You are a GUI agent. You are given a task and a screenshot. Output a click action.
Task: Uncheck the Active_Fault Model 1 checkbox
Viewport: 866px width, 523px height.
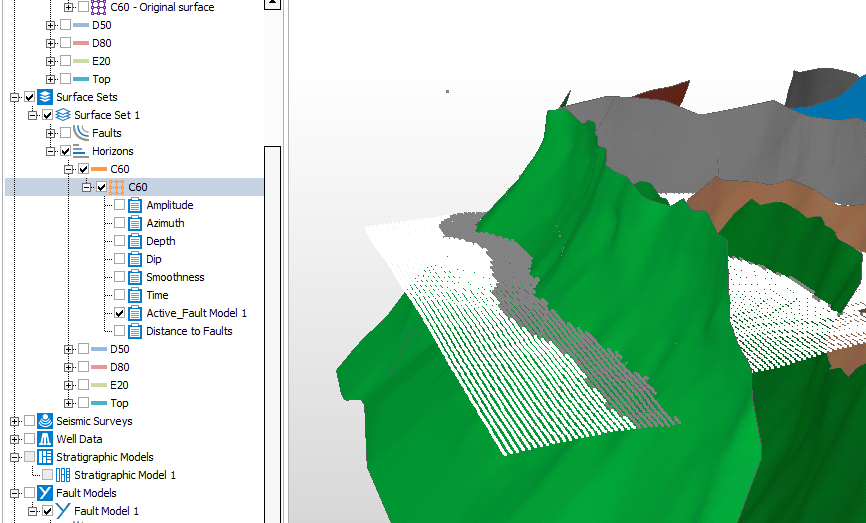pyautogui.click(x=120, y=313)
